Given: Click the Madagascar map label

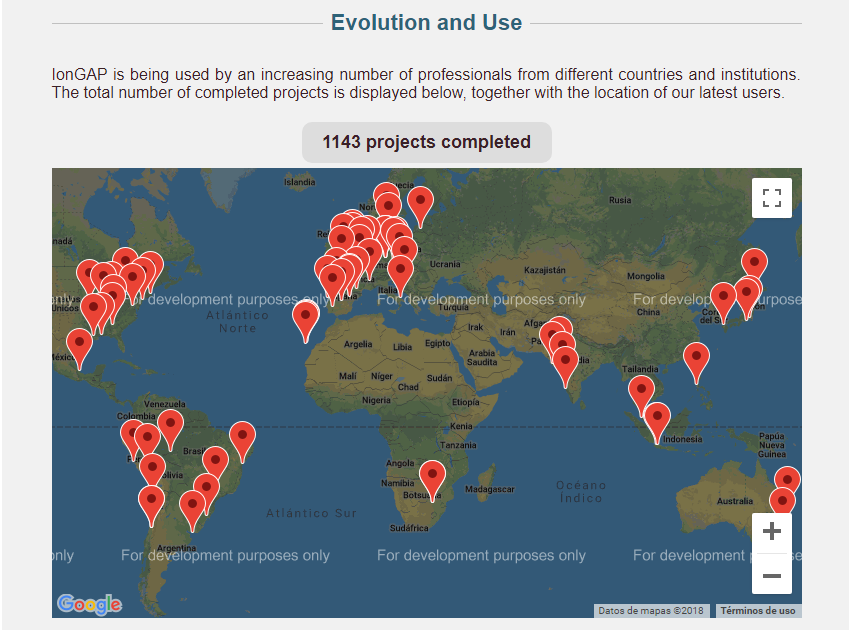Looking at the screenshot, I should coord(489,489).
